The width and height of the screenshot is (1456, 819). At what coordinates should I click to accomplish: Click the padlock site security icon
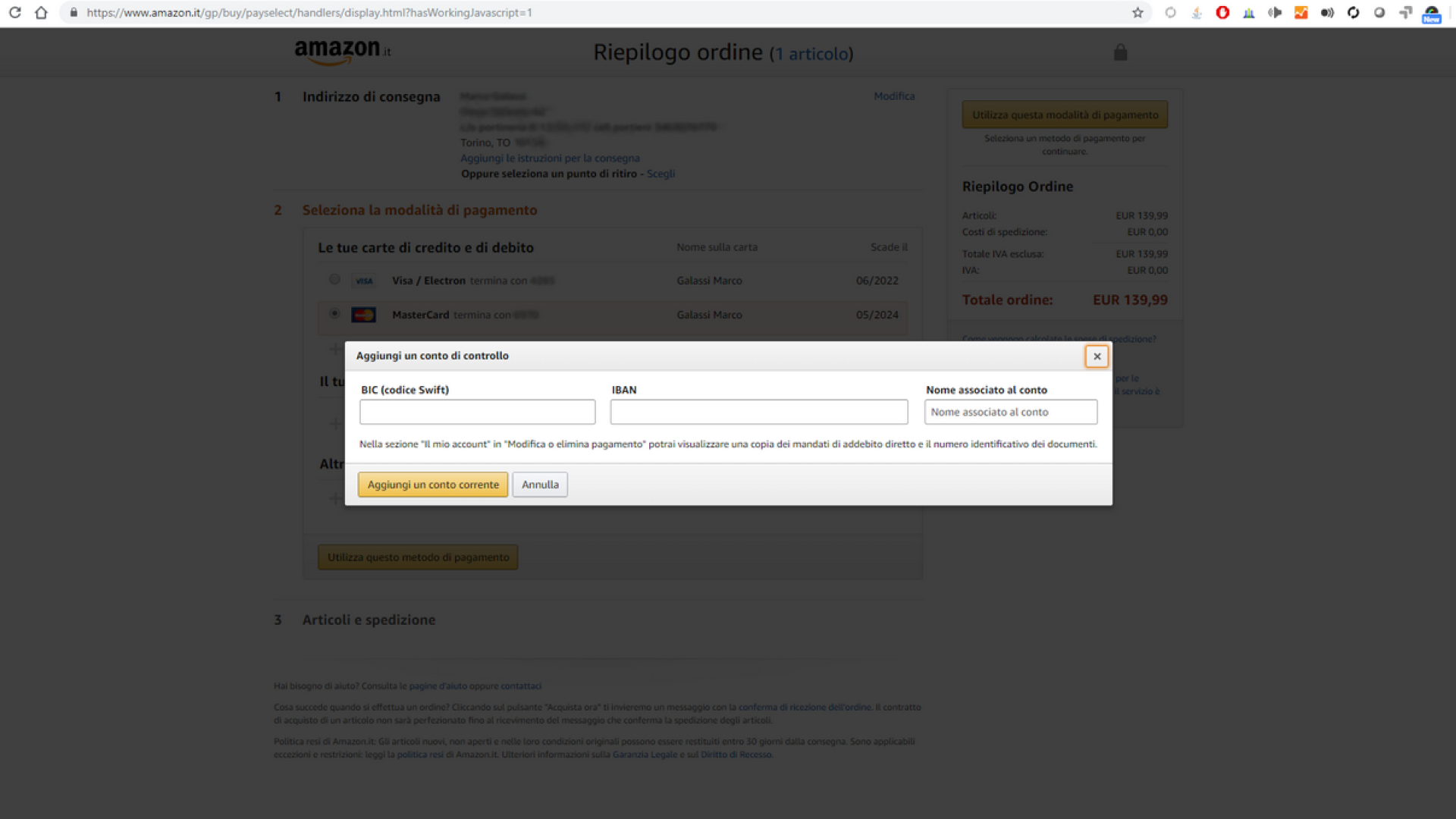point(74,13)
